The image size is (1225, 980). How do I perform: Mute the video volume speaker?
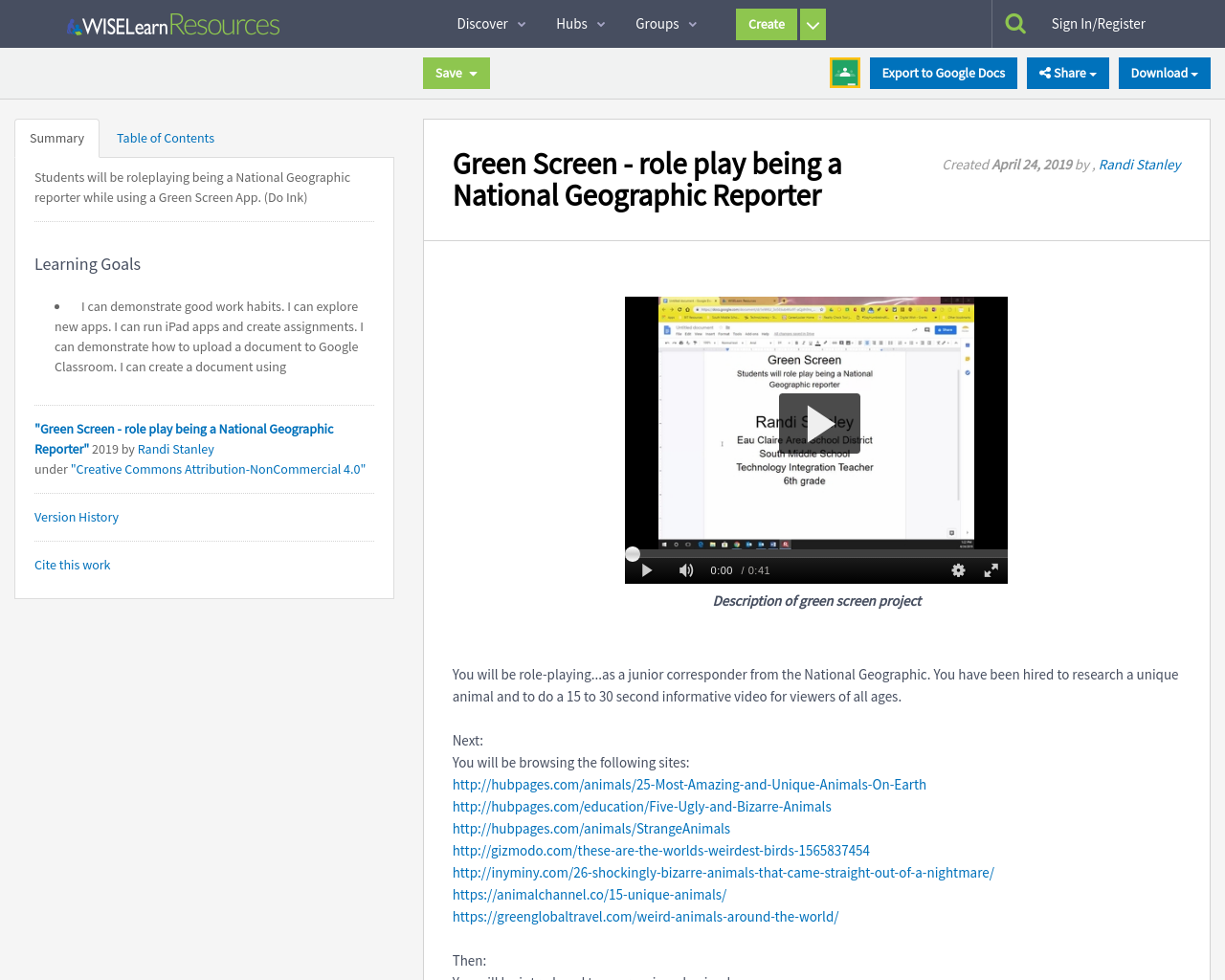pos(685,570)
